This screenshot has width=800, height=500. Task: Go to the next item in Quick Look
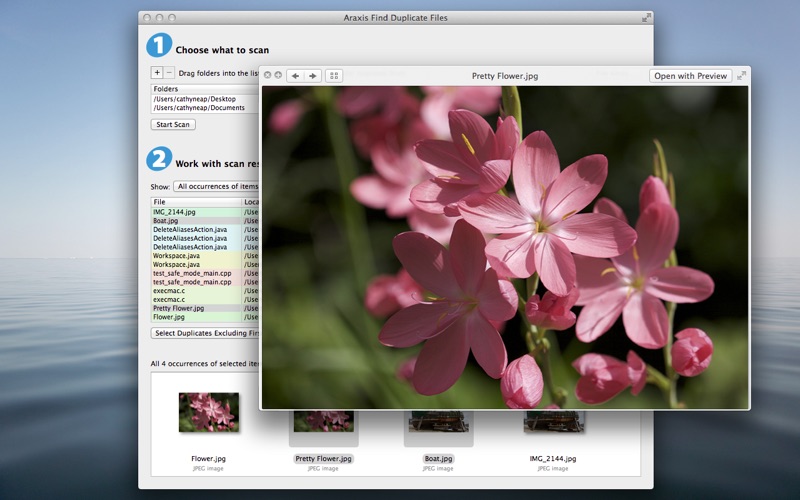[x=313, y=76]
